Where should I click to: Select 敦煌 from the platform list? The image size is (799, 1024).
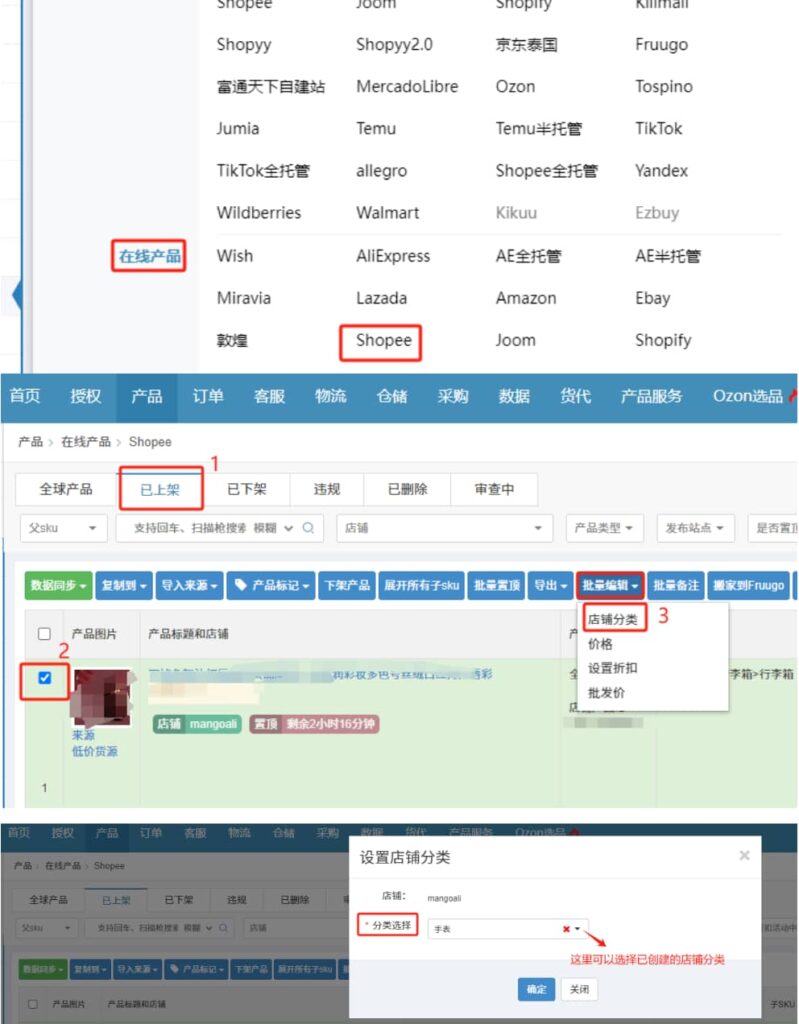point(232,340)
